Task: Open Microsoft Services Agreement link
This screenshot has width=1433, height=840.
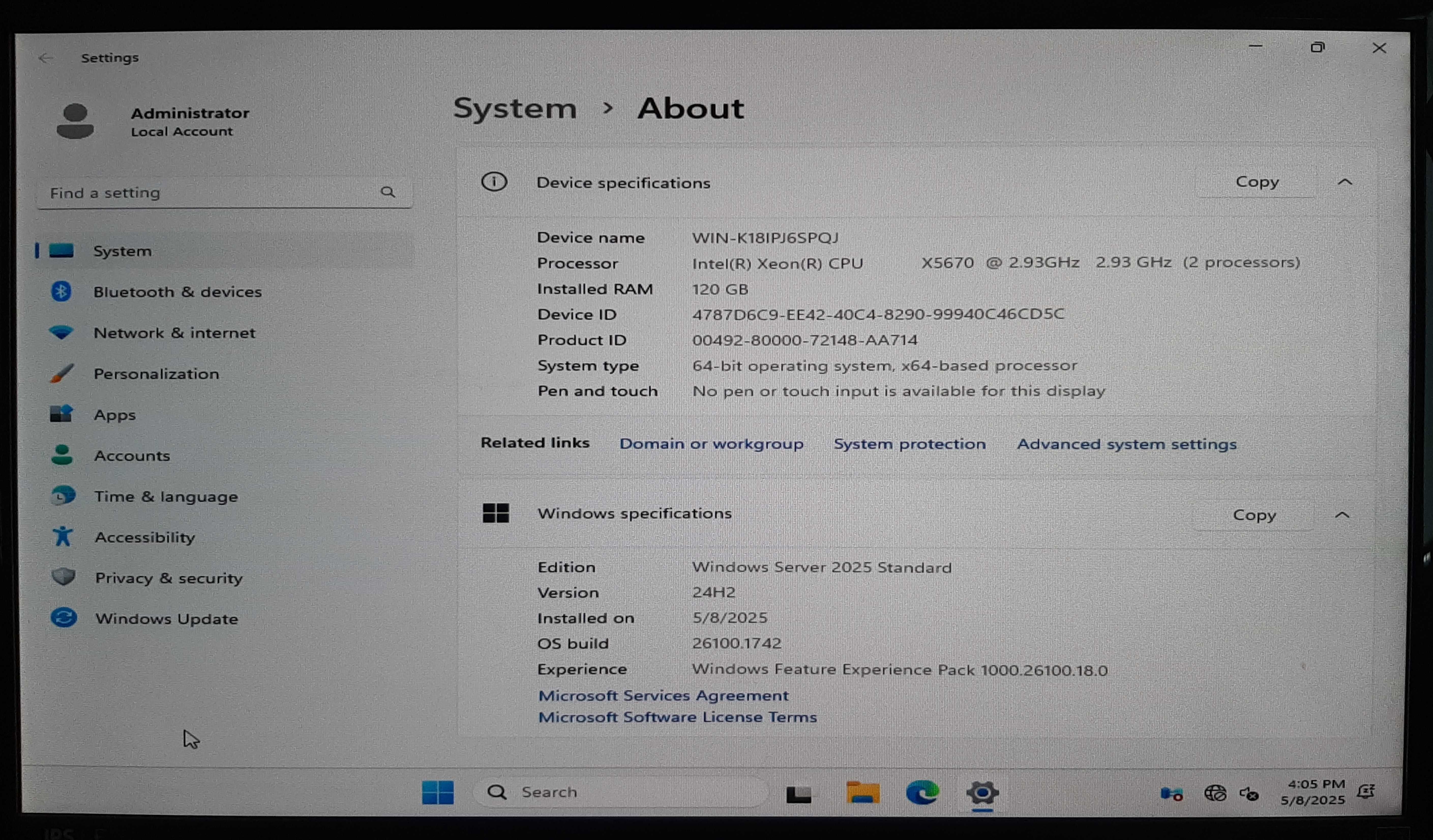Action: (x=663, y=695)
